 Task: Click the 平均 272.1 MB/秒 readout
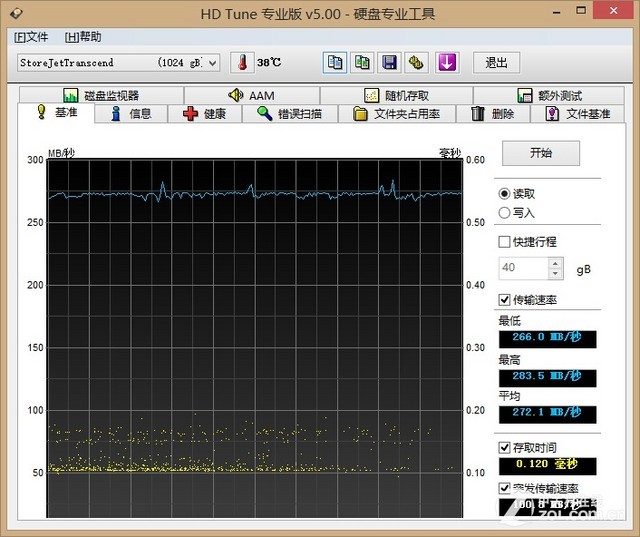coord(547,414)
